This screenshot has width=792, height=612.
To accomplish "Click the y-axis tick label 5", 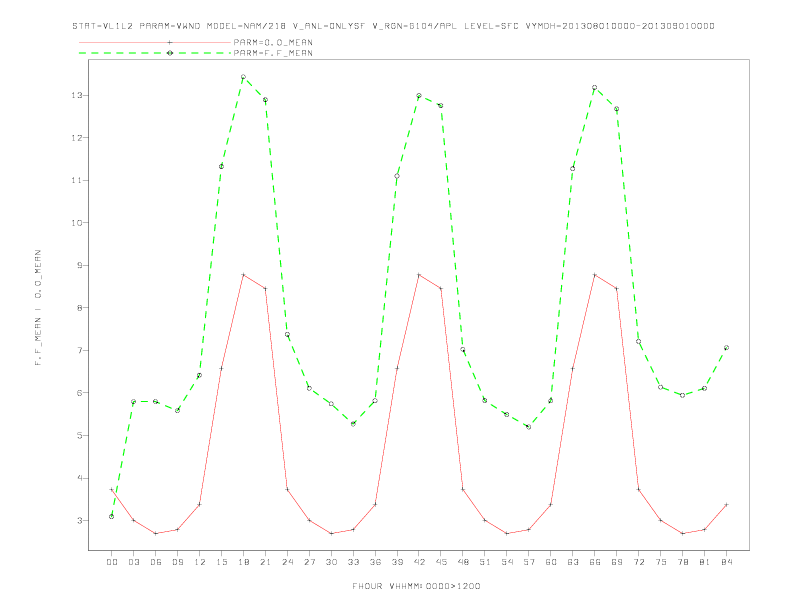I will tap(80, 435).
